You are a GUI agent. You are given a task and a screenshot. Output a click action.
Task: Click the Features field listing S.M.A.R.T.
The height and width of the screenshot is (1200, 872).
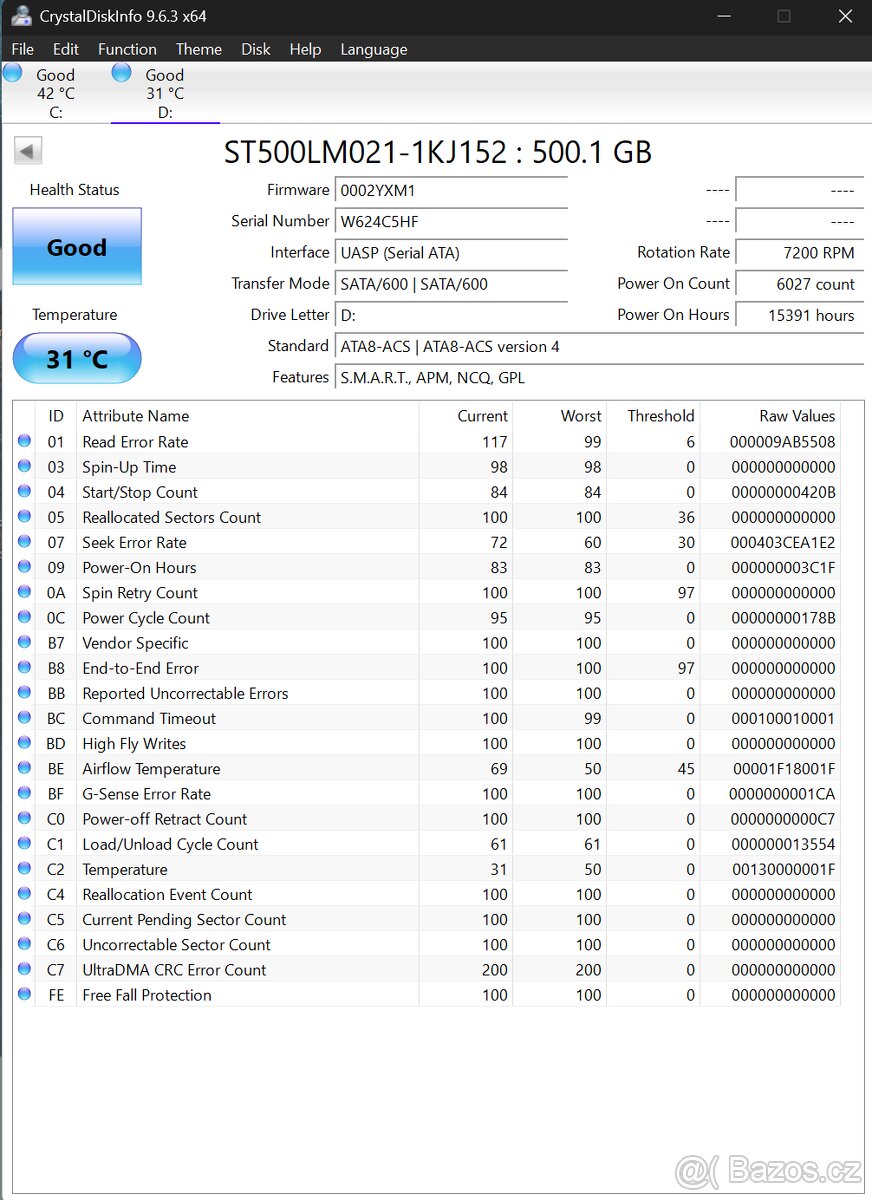coord(599,377)
